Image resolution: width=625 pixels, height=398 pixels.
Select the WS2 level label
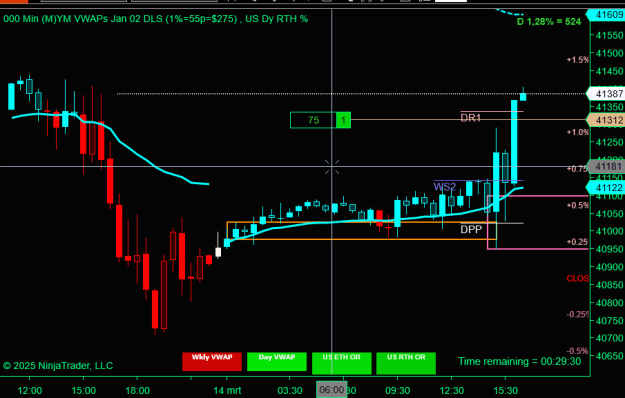point(444,186)
